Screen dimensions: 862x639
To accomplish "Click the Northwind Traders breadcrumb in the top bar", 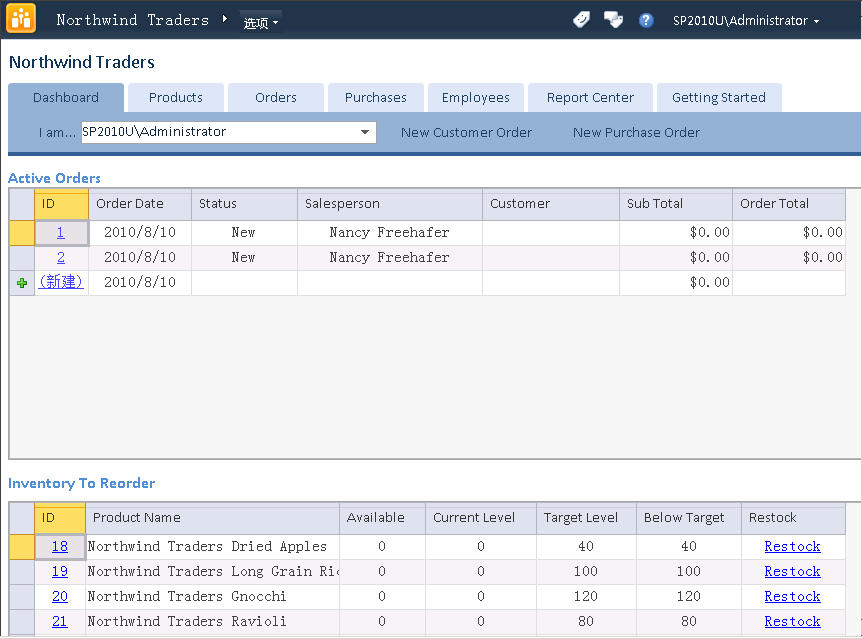I will coord(132,20).
